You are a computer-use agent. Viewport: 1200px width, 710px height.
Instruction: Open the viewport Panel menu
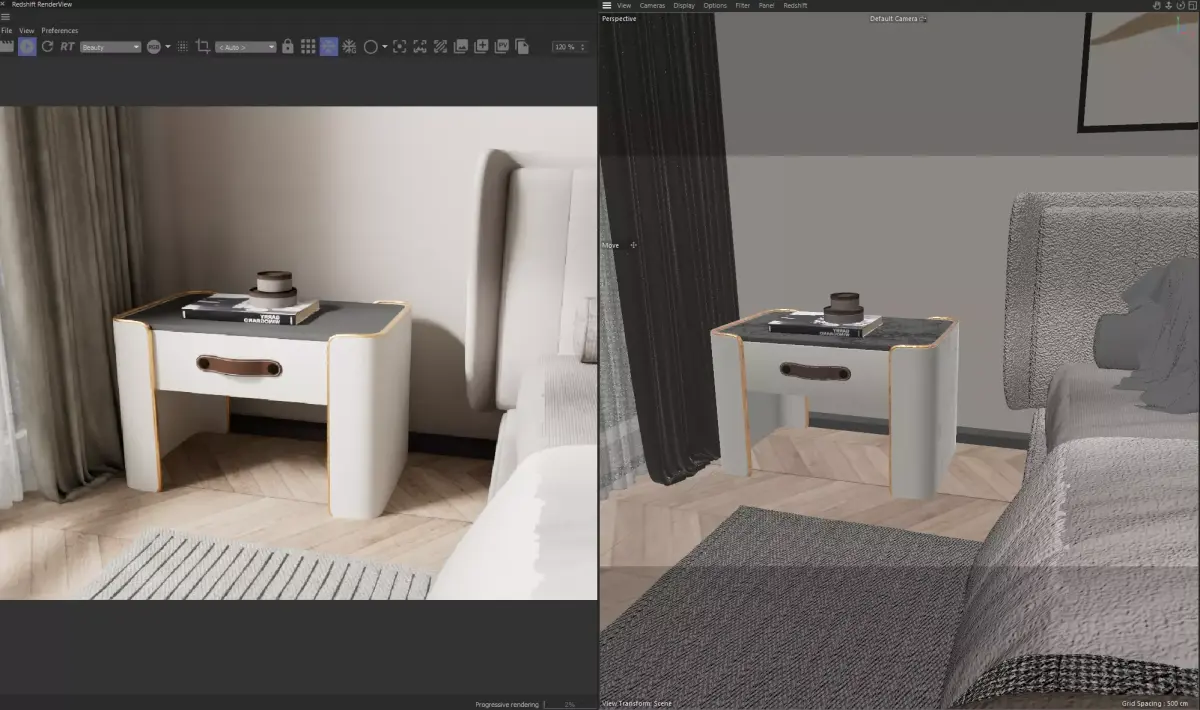pos(766,5)
